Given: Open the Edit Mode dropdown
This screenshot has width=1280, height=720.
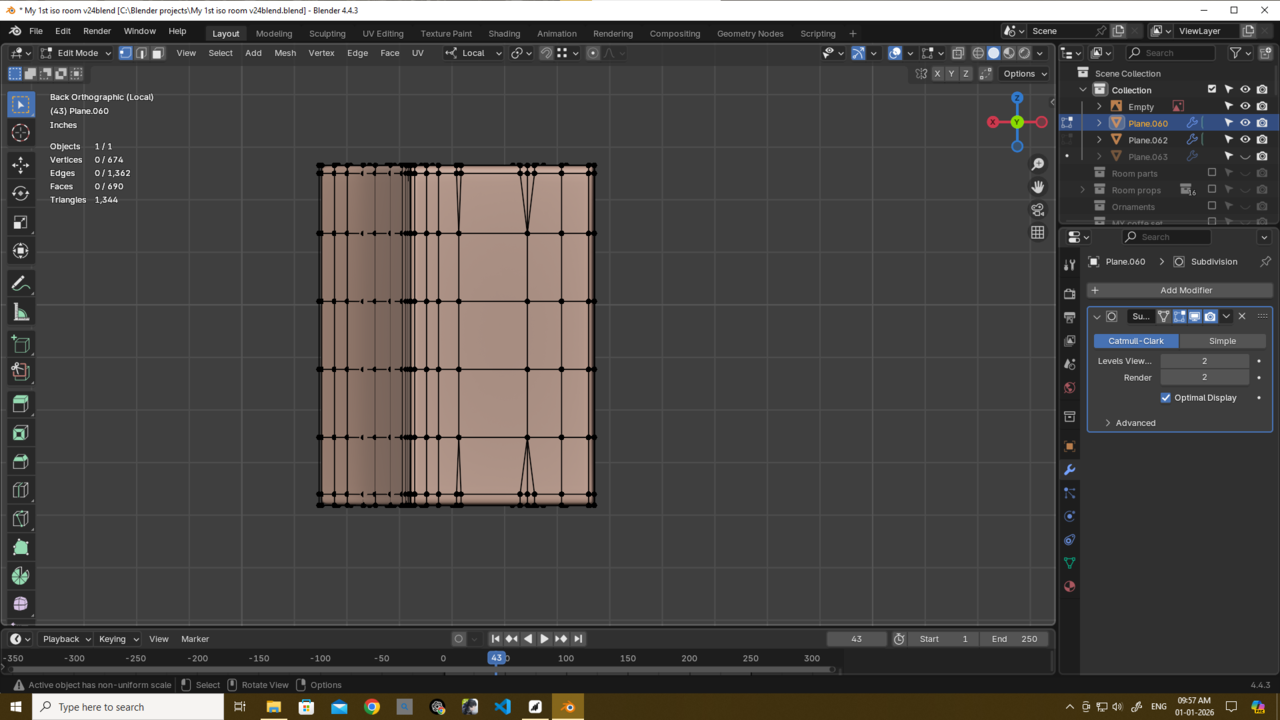Looking at the screenshot, I should (76, 53).
